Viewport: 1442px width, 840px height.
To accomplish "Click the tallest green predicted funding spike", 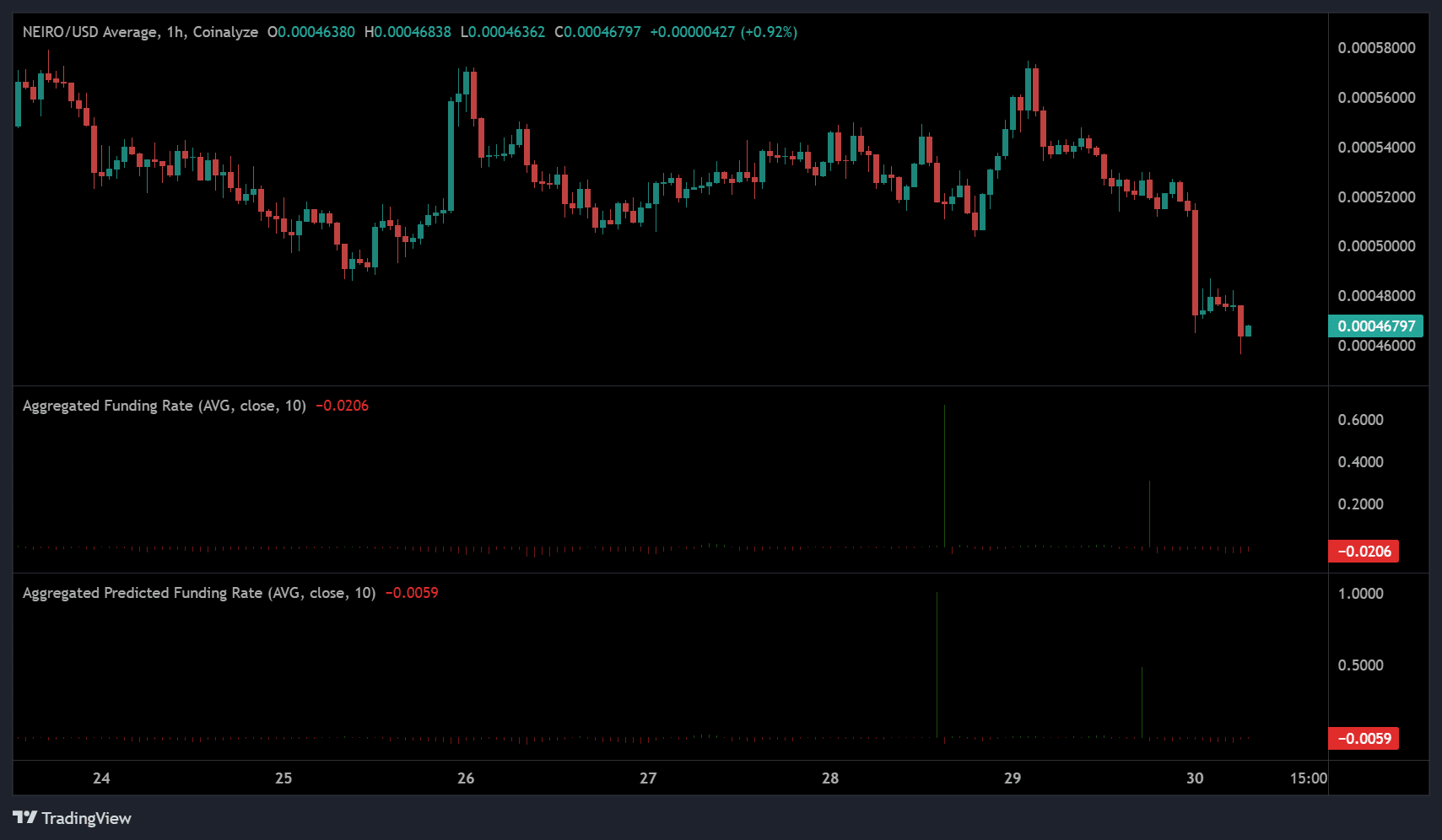I will (x=937, y=665).
